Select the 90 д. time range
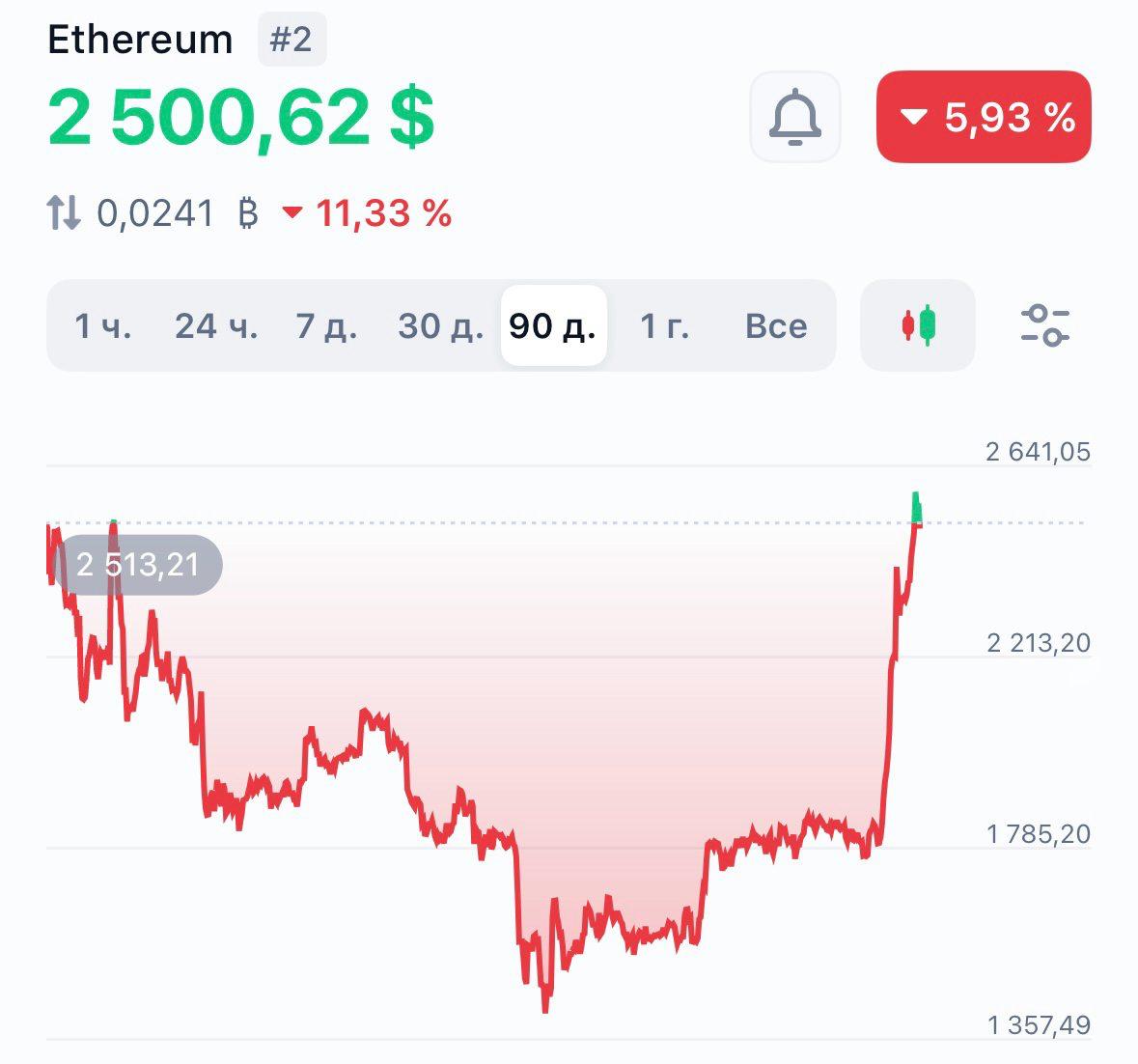Image resolution: width=1138 pixels, height=1064 pixels. coord(554,325)
